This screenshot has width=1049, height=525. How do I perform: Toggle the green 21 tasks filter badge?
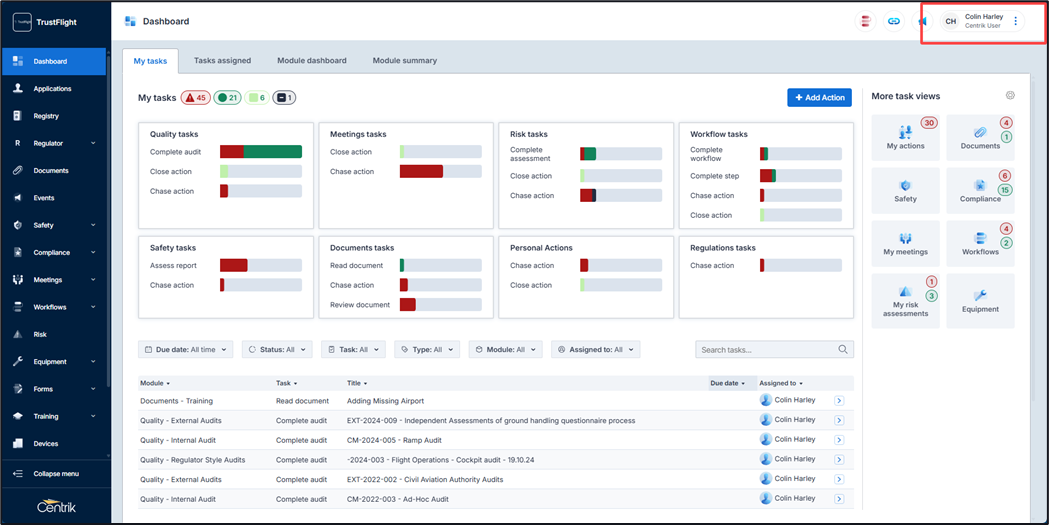tap(228, 98)
